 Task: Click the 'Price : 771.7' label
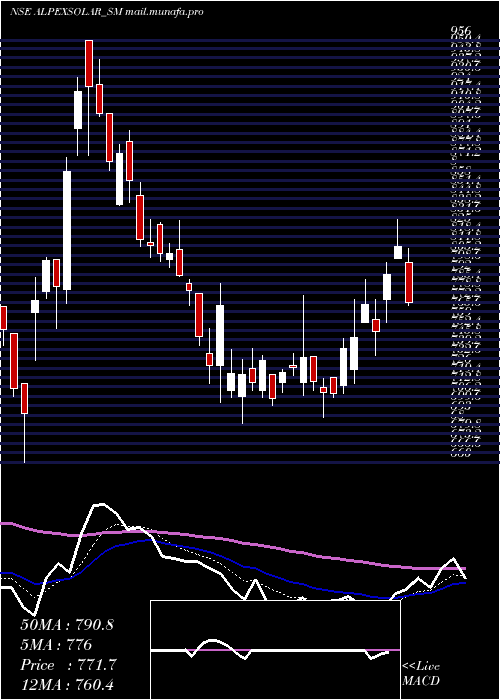pos(68,665)
